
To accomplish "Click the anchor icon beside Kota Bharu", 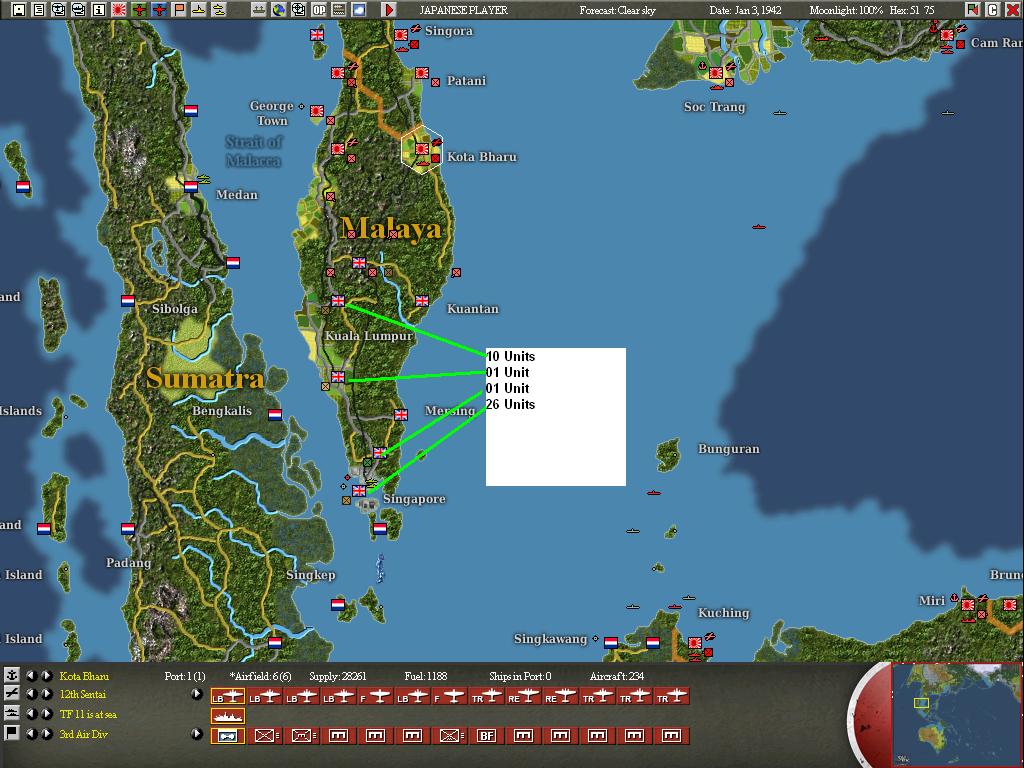I will pyautogui.click(x=11, y=675).
